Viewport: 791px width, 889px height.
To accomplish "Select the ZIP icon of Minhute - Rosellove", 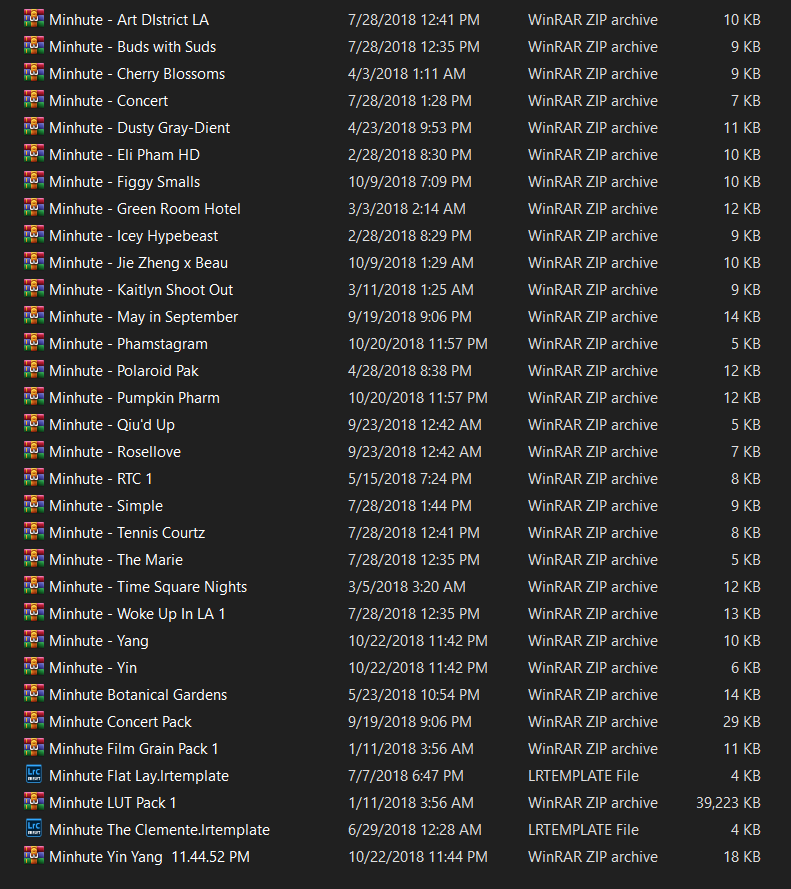I will click(x=34, y=451).
